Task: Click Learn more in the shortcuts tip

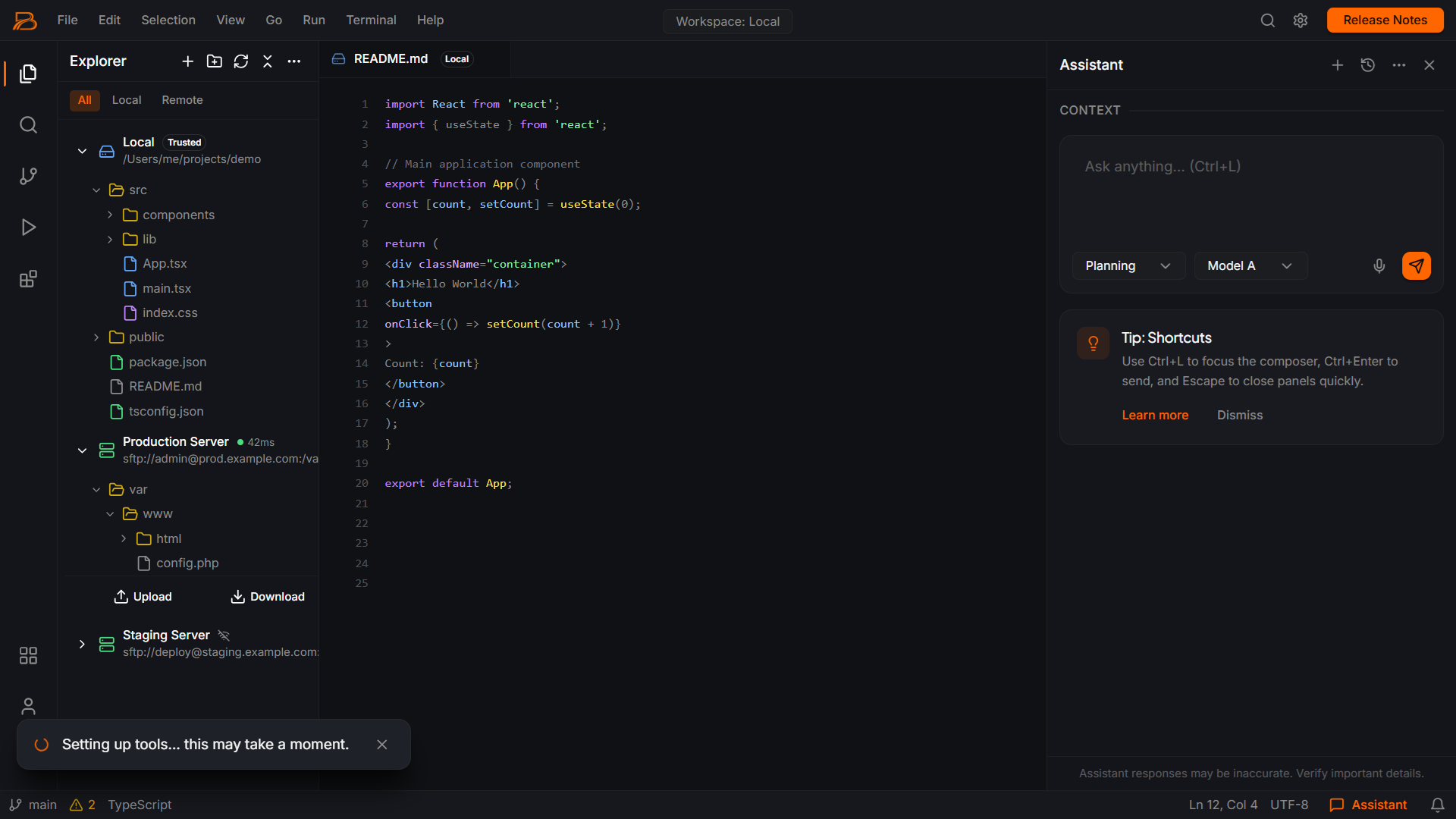Action: pyautogui.click(x=1155, y=415)
